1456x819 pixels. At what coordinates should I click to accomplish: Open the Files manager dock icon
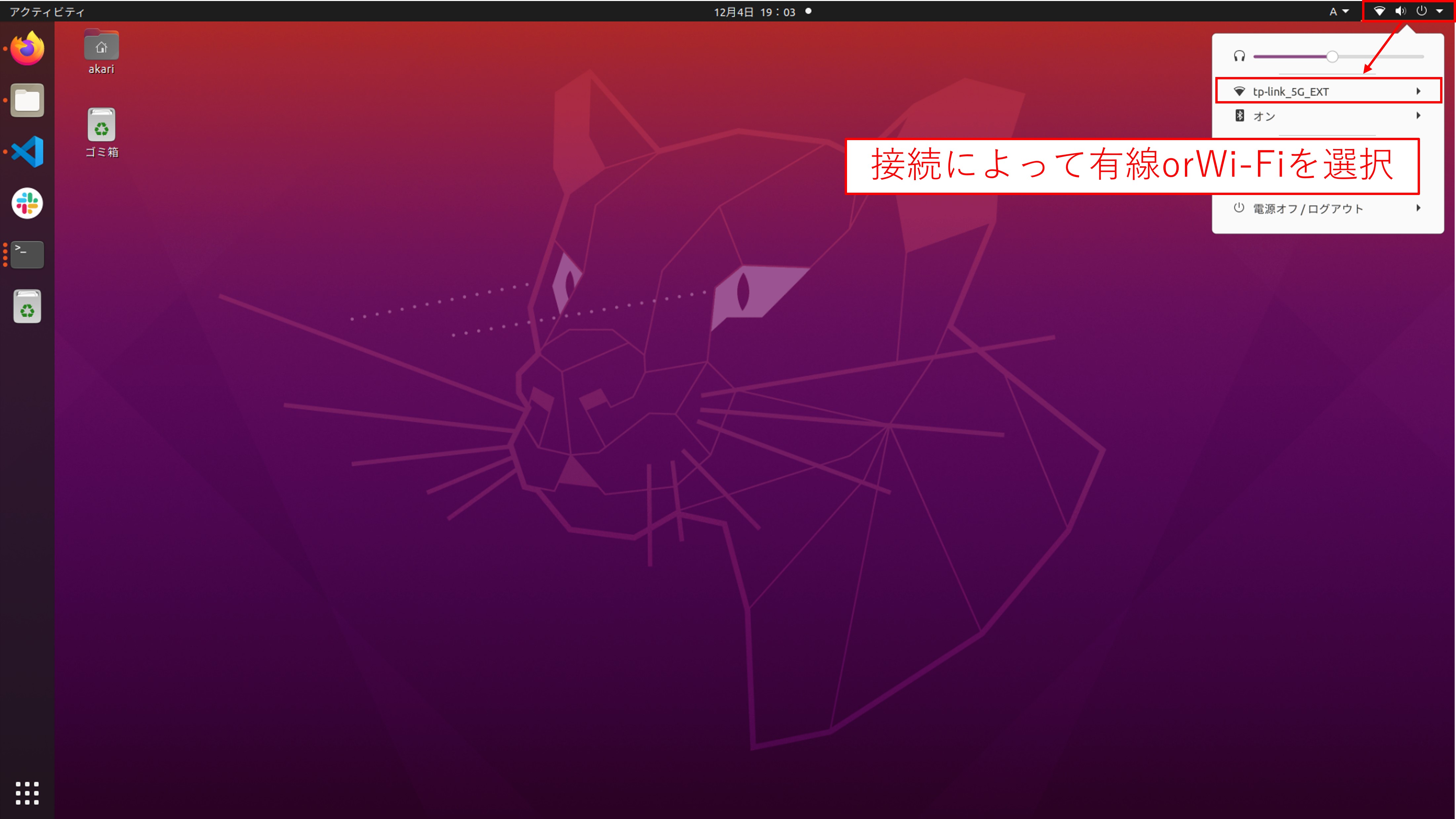27,100
